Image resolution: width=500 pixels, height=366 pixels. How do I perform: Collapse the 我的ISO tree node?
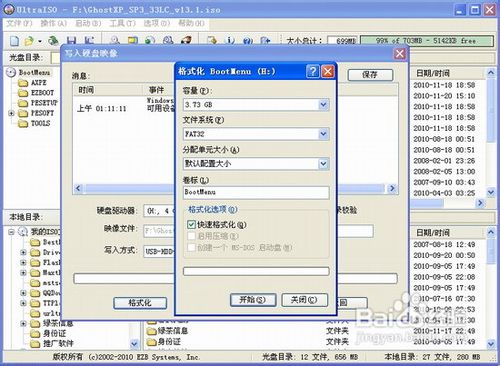(11, 231)
